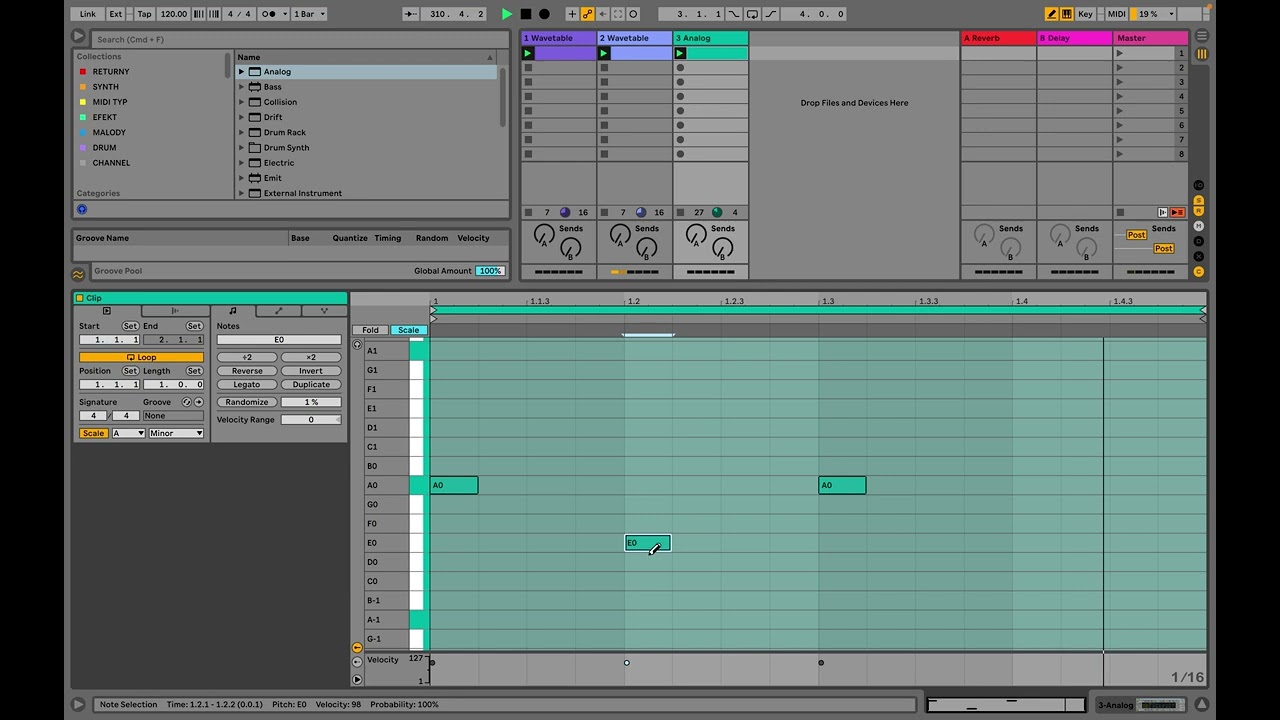Screen dimensions: 1280x720
Task: Expand the Bass folder in browser
Action: [241, 87]
